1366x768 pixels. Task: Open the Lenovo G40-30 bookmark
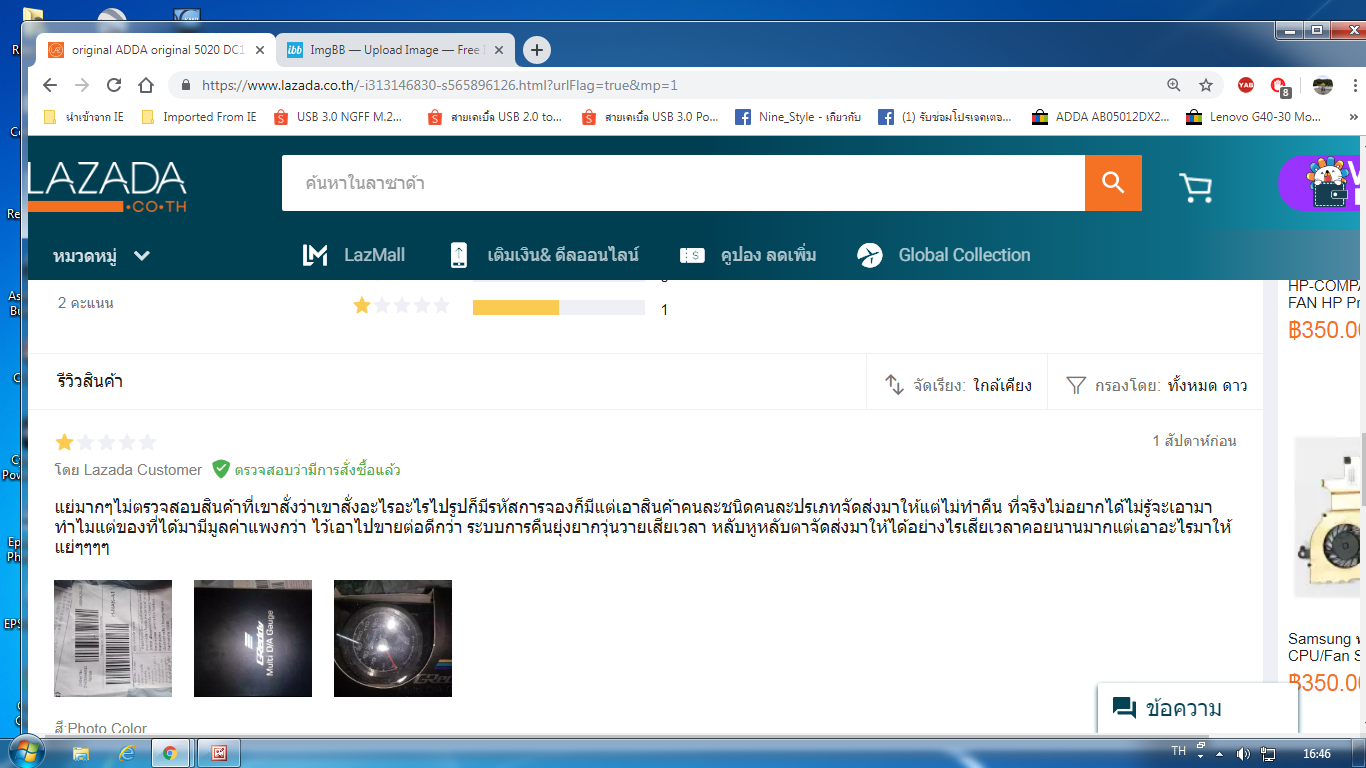click(x=1254, y=117)
